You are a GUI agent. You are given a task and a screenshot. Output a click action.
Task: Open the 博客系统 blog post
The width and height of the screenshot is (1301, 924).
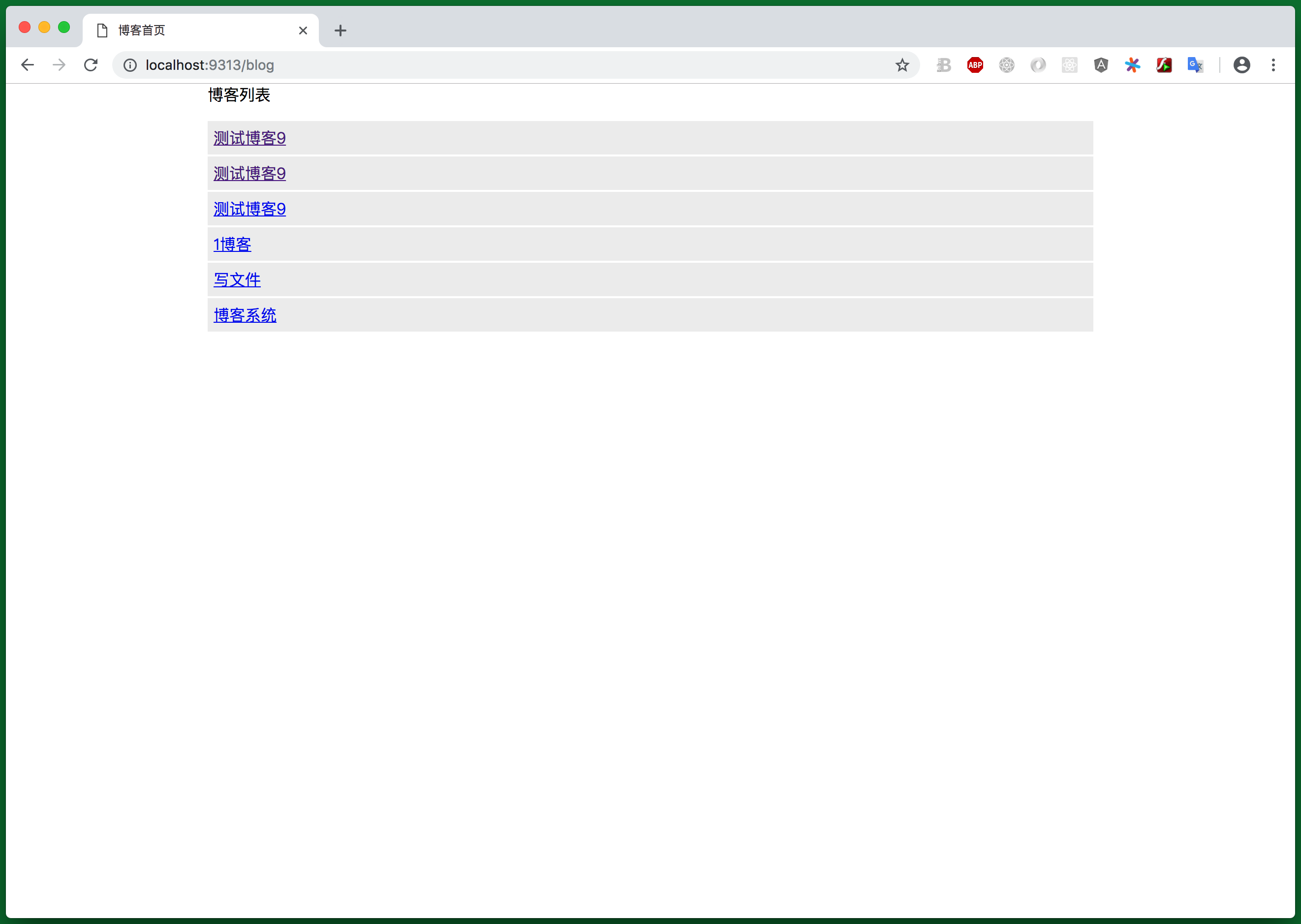[x=245, y=315]
